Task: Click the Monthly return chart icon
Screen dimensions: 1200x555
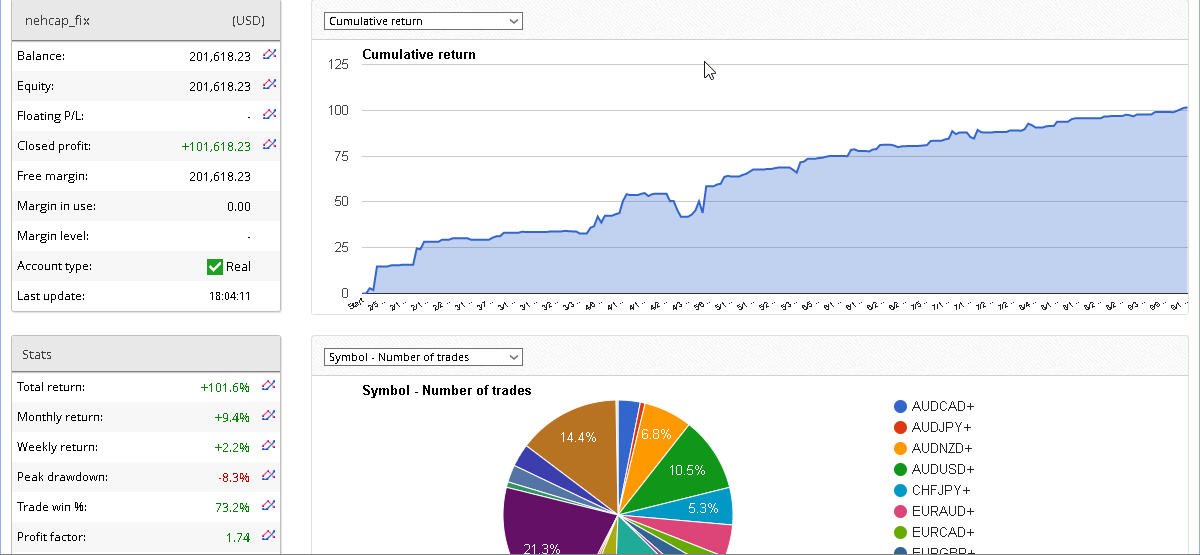Action: (x=268, y=416)
